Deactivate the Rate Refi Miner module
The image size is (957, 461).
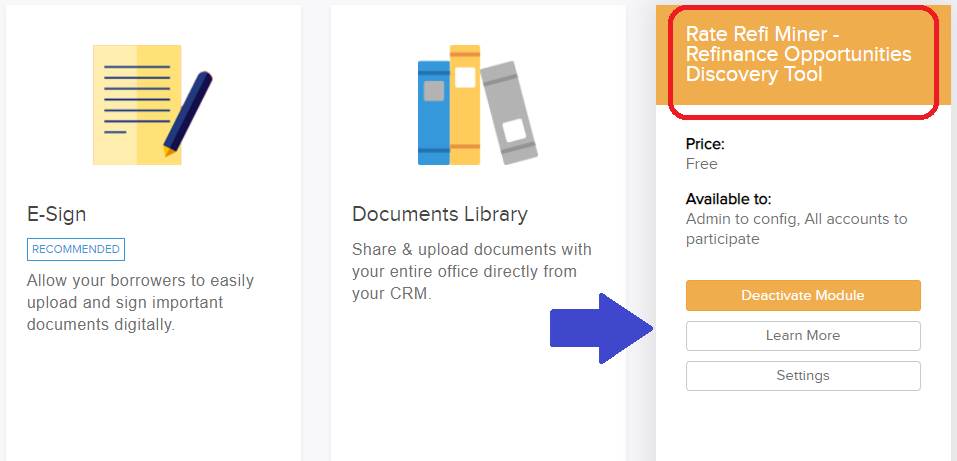click(803, 296)
